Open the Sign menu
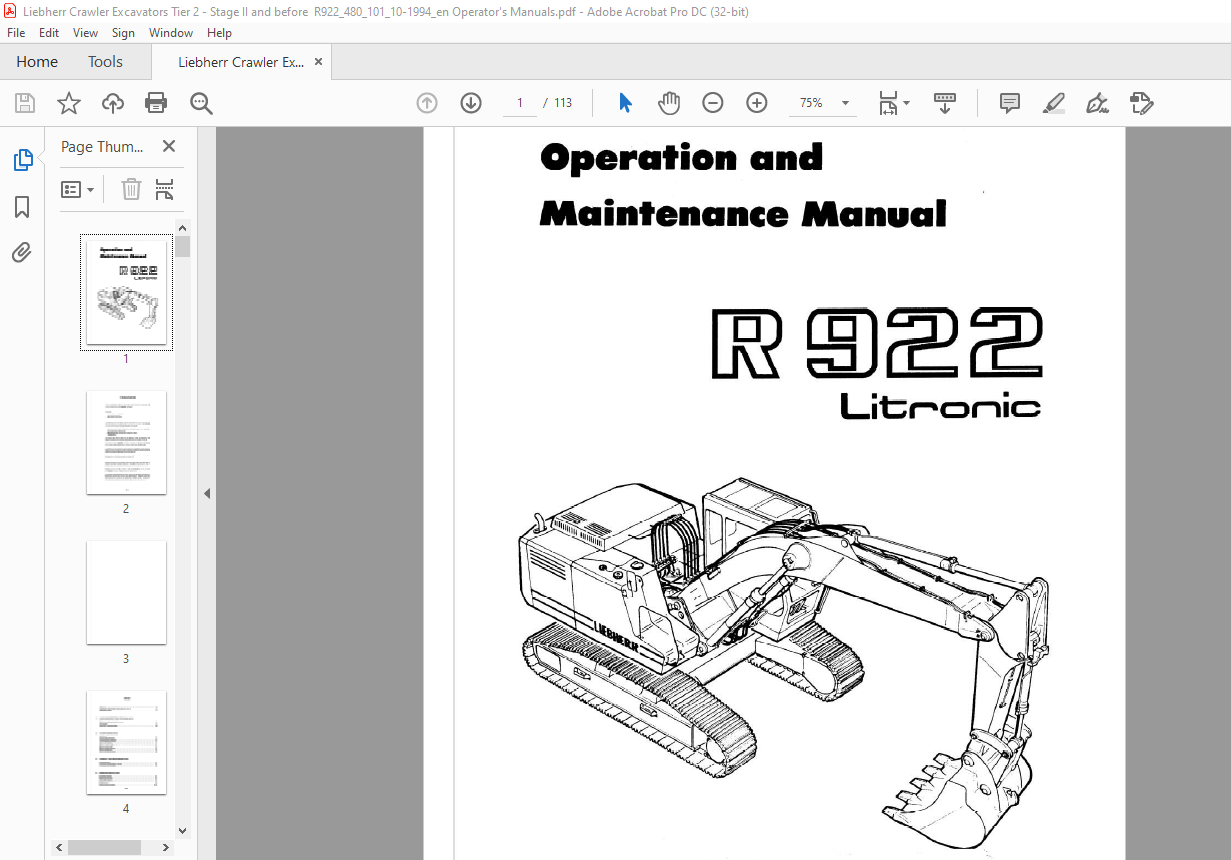This screenshot has height=860, width=1231. 124,33
